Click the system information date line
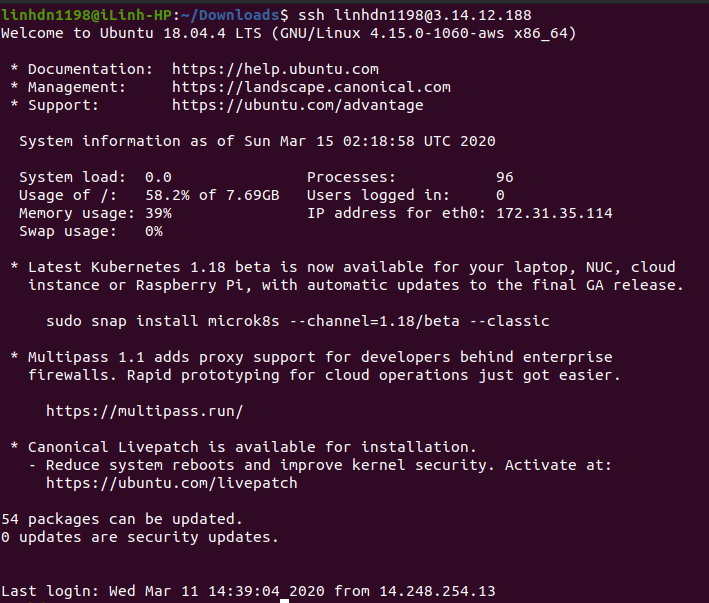This screenshot has width=709, height=603. pyautogui.click(x=257, y=141)
